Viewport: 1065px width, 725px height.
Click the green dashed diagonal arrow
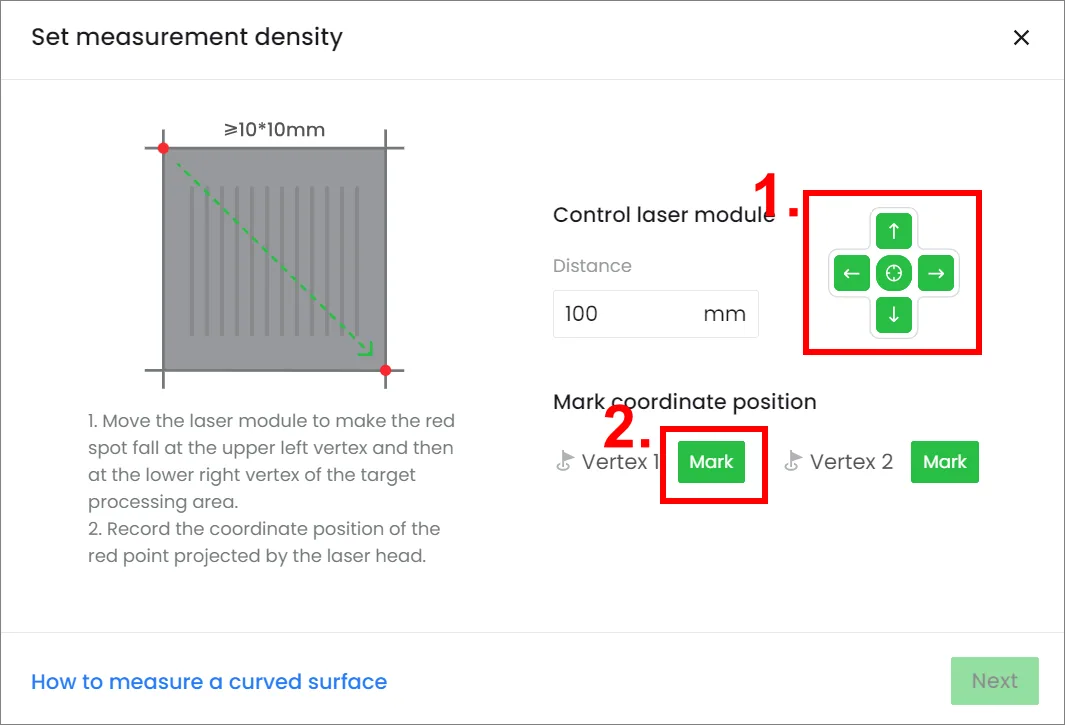tap(274, 259)
